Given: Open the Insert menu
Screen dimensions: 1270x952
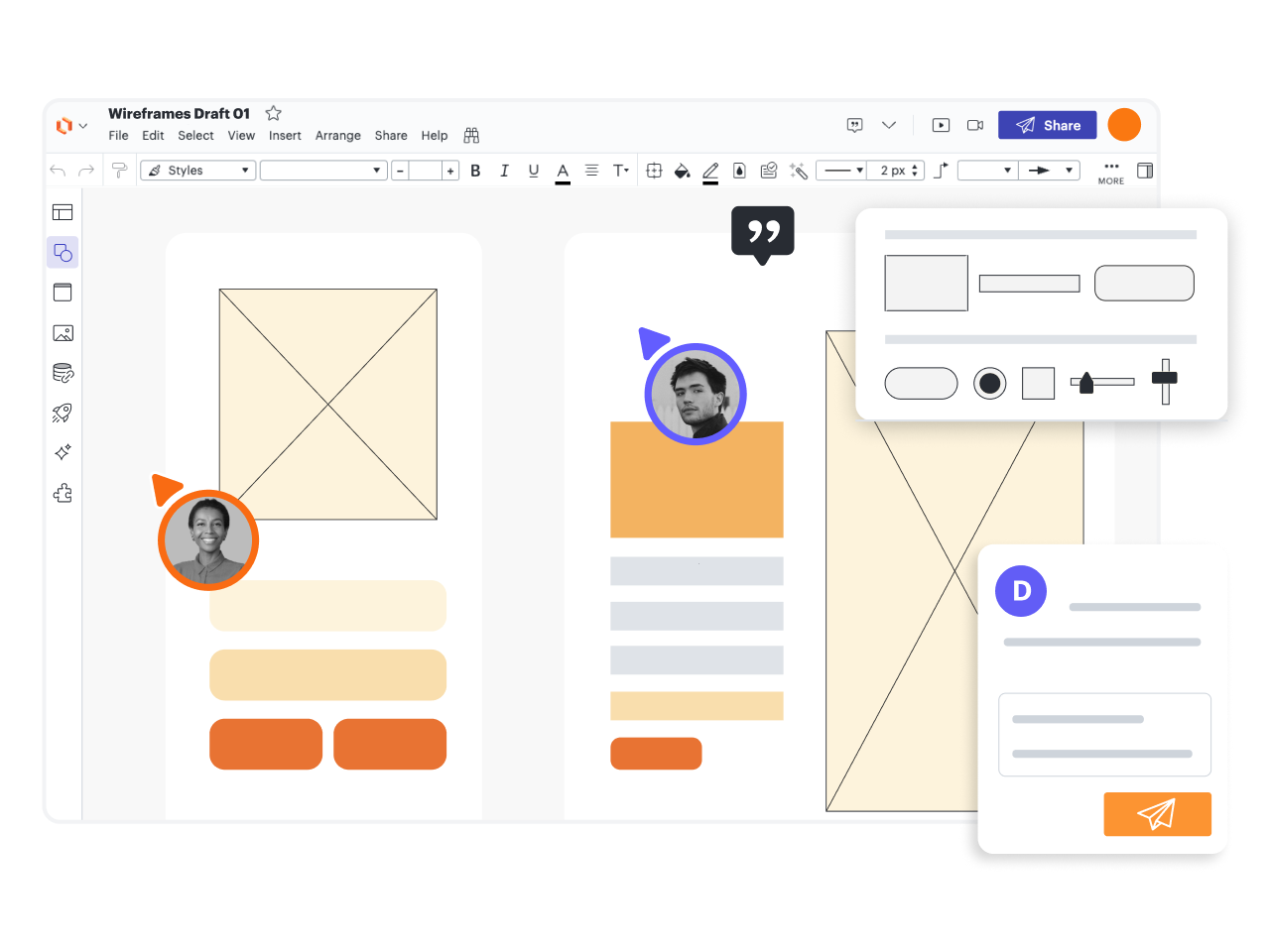Looking at the screenshot, I should click(285, 136).
